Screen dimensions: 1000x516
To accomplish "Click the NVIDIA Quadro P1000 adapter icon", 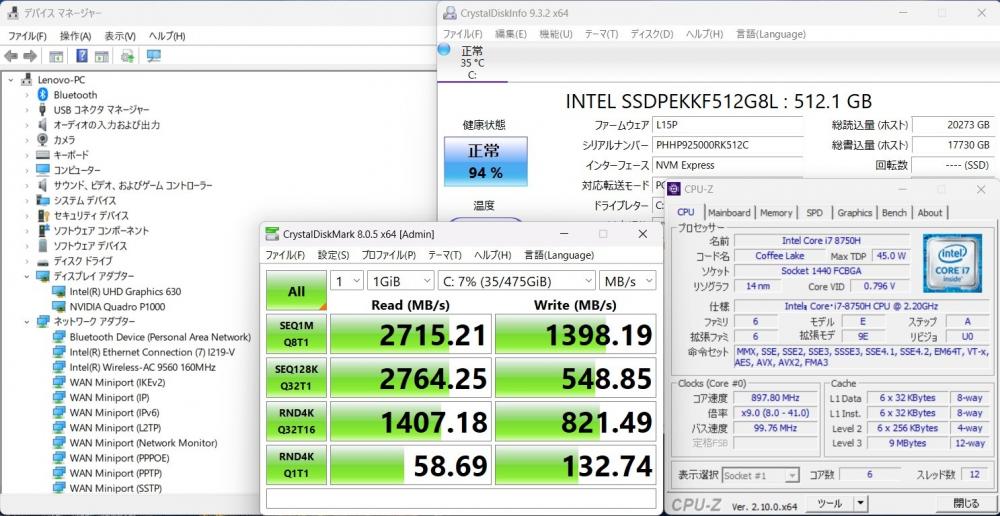I will coord(59,307).
